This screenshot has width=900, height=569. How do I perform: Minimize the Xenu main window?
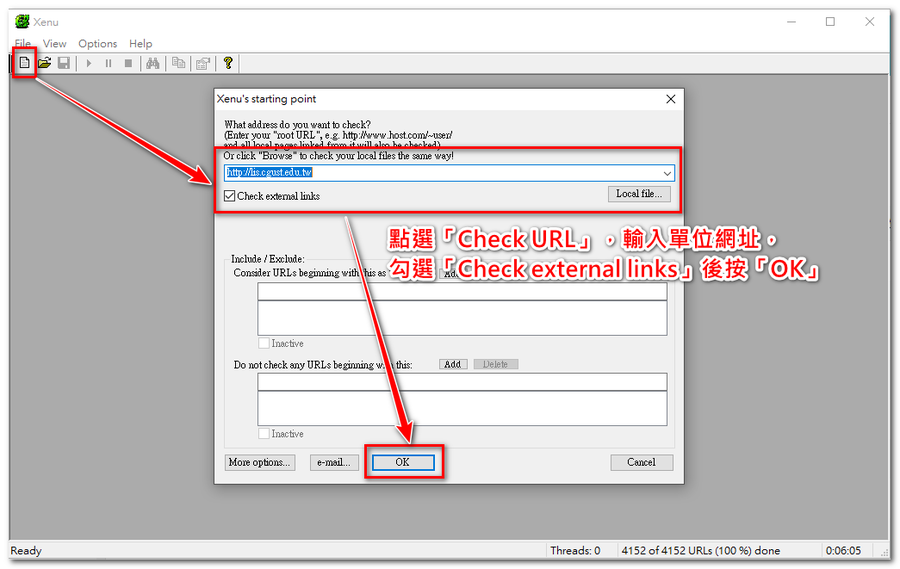pos(792,22)
